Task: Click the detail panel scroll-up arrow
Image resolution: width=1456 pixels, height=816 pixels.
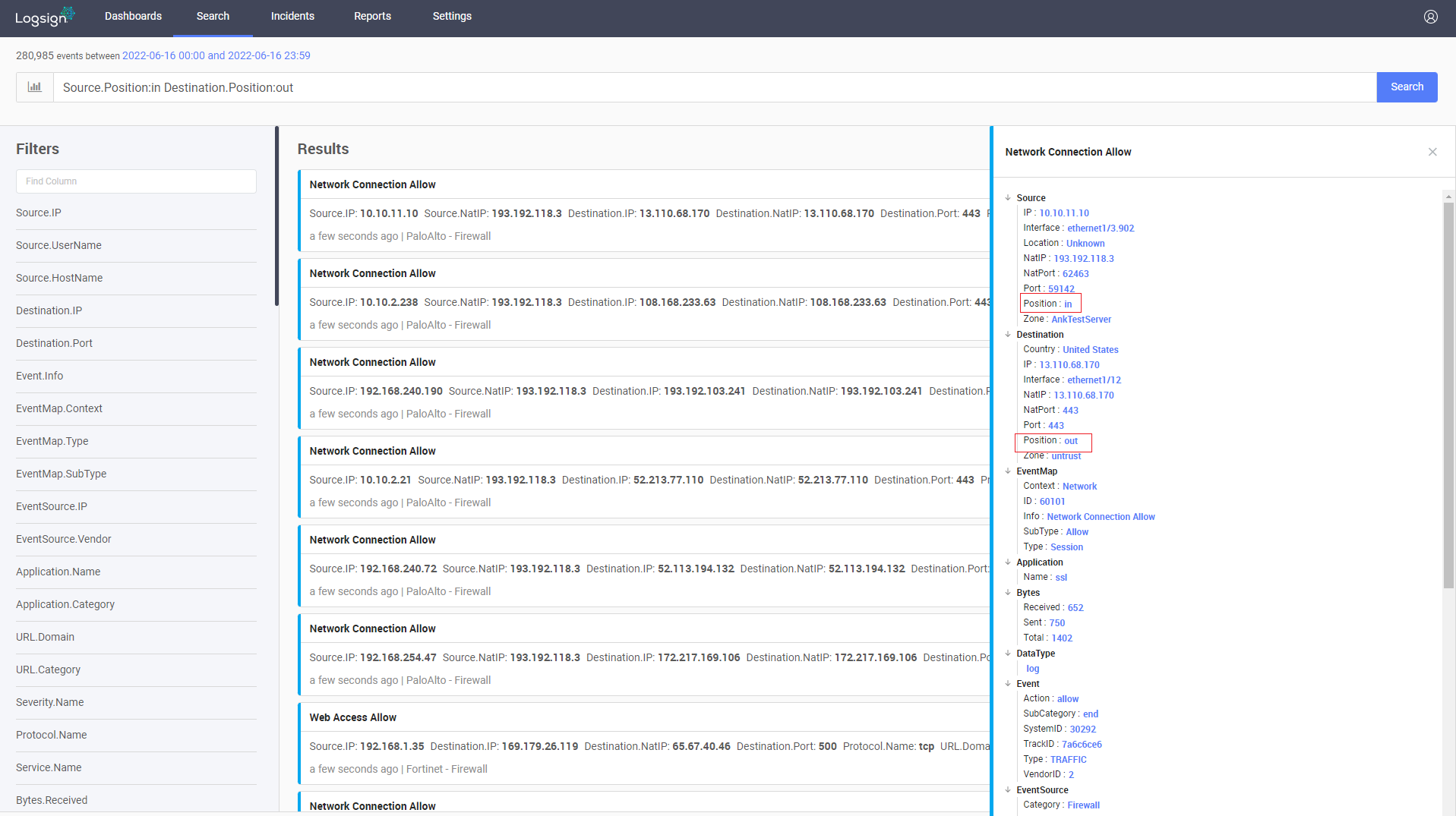Action: 1448,197
